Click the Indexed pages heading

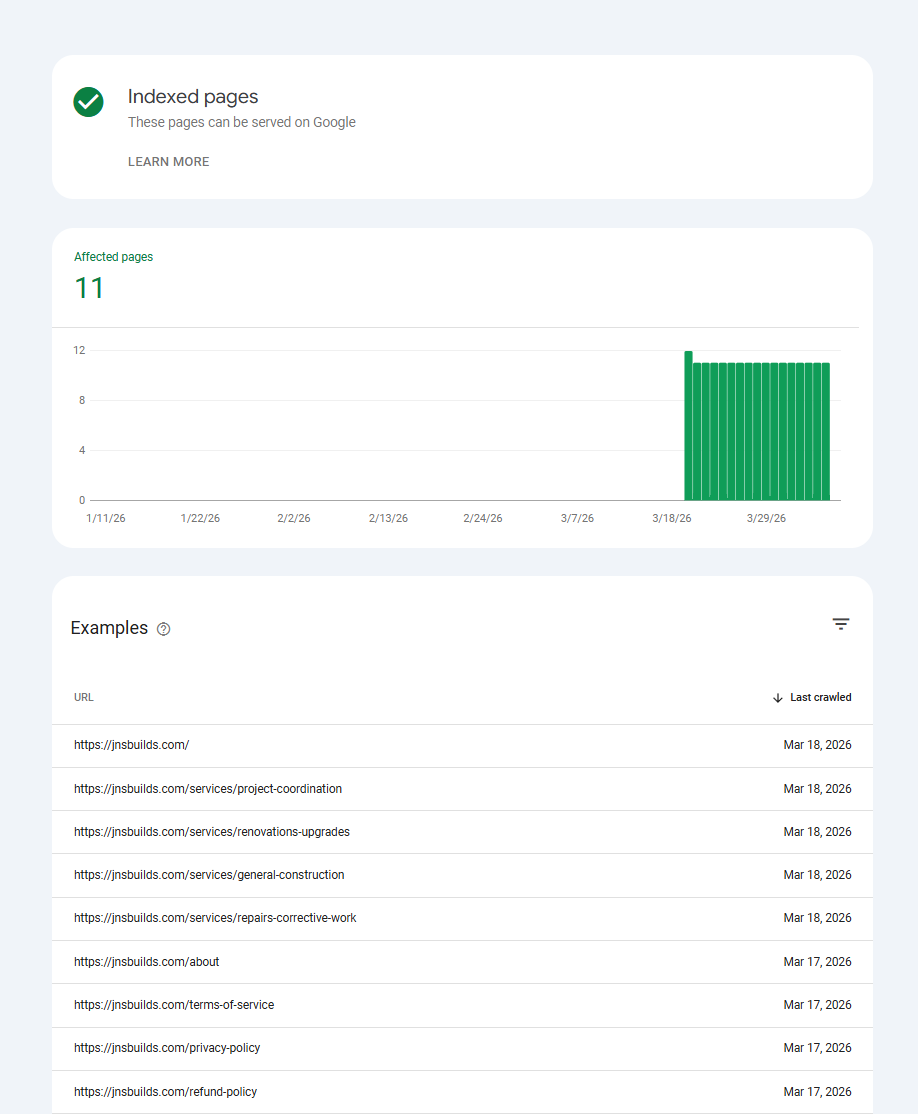192,96
